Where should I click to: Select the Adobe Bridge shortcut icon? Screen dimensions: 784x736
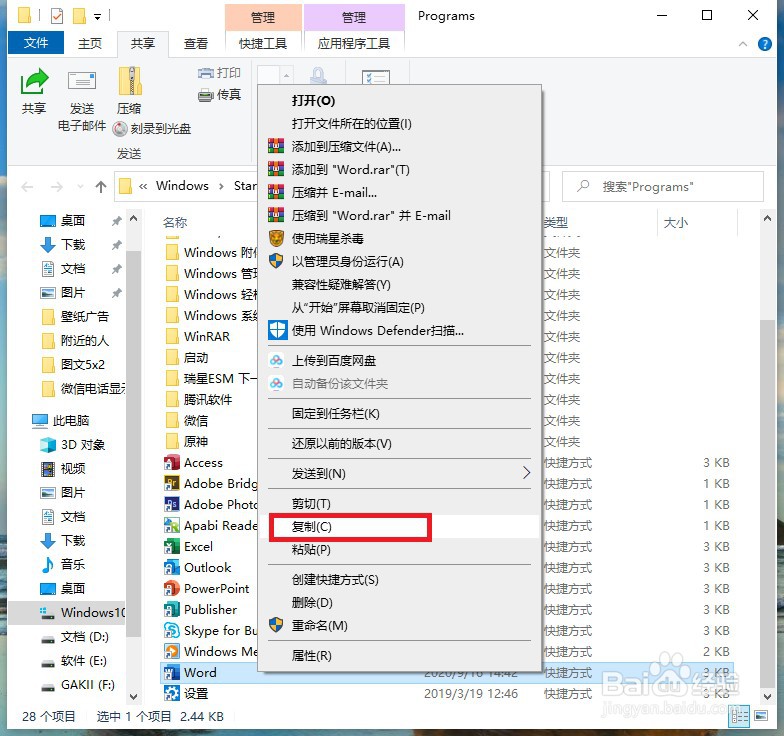[172, 484]
